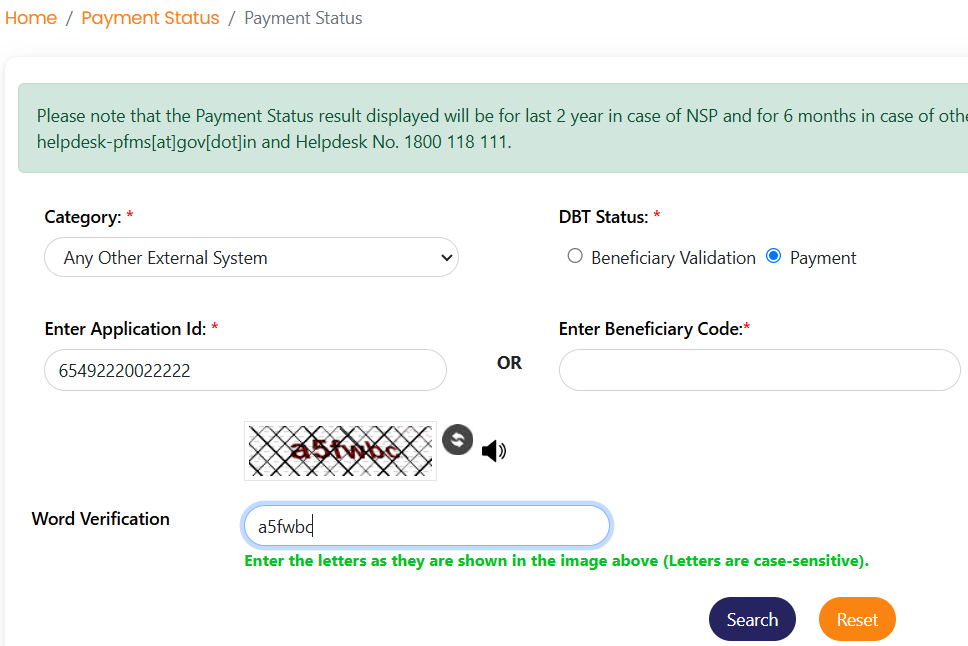The image size is (968, 646).
Task: Play the captcha audio speaker icon
Action: coord(494,451)
